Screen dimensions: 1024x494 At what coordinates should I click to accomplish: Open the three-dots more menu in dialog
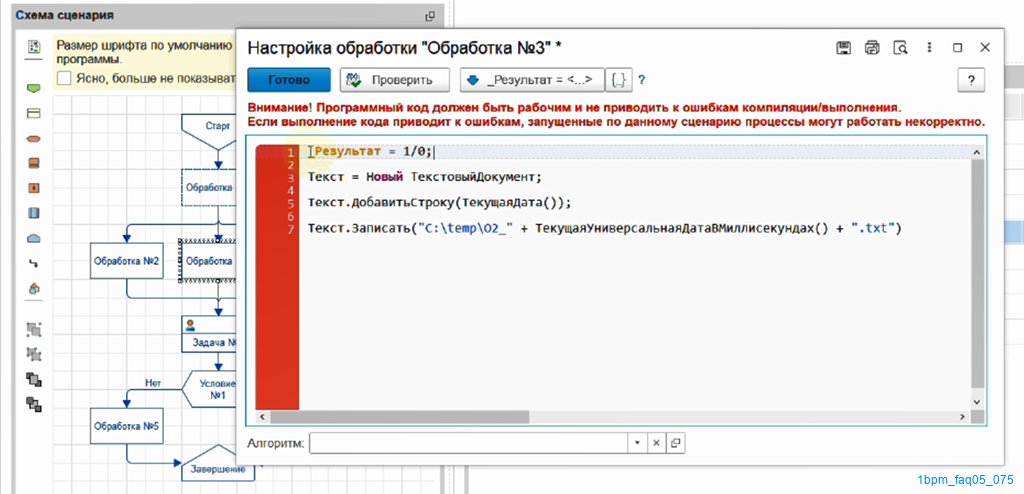[x=929, y=48]
